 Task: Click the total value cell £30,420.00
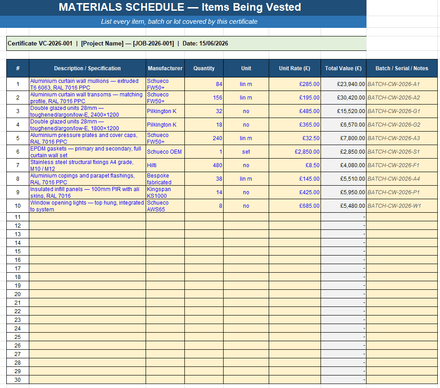click(343, 98)
